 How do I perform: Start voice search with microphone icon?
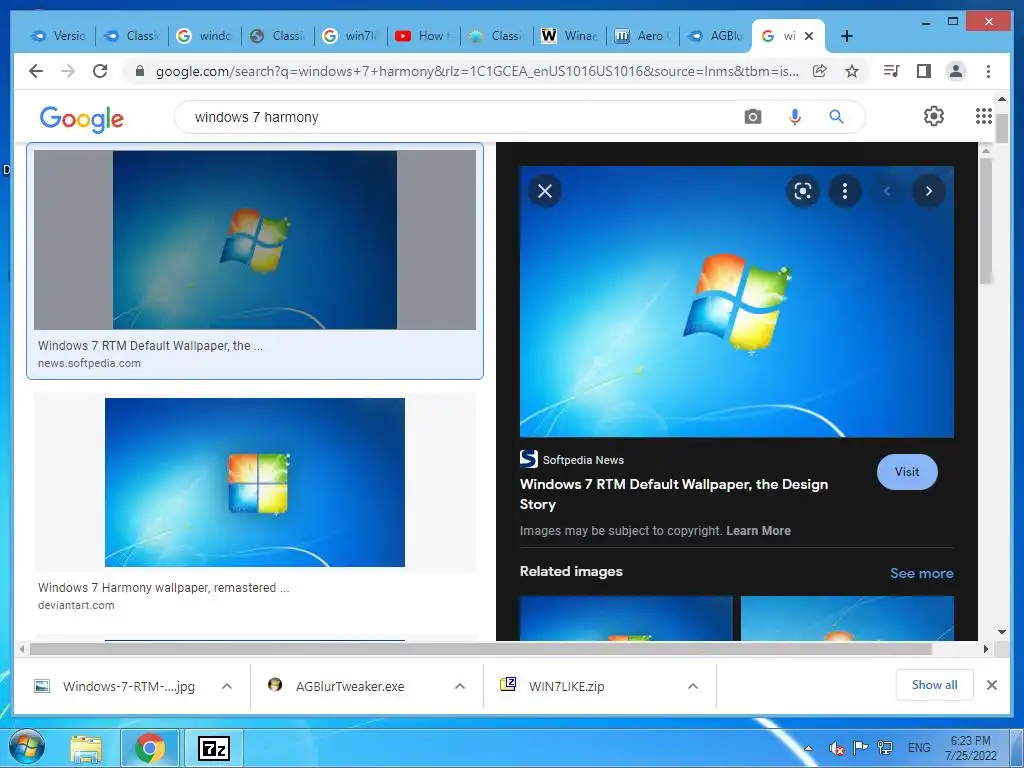(795, 117)
